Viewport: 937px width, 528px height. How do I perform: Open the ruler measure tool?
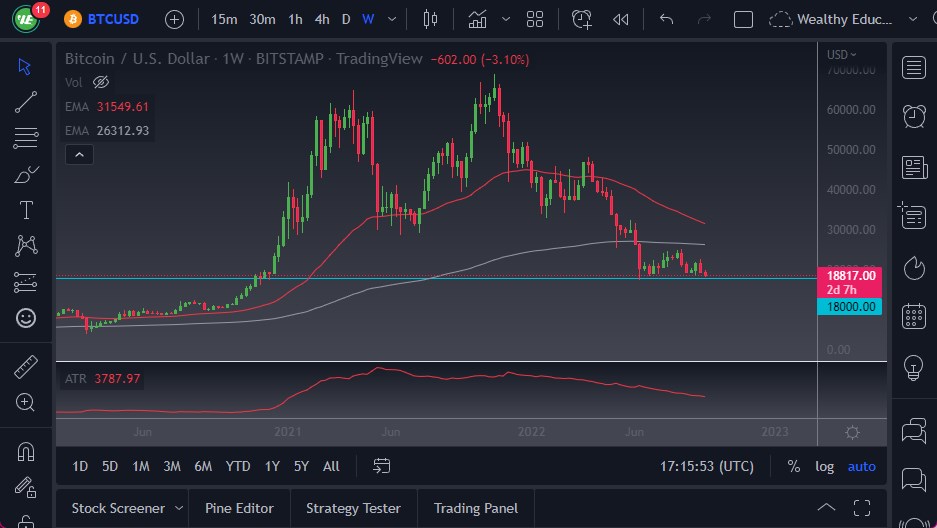click(26, 367)
